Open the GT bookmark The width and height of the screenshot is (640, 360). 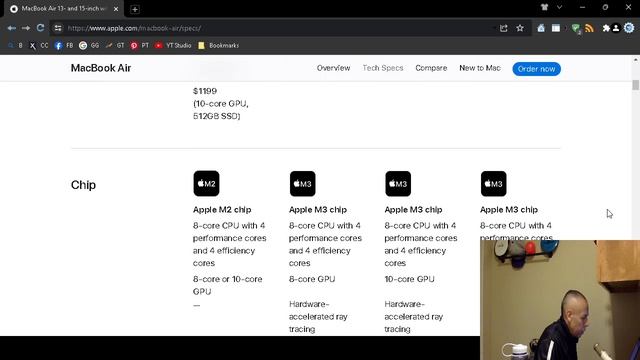(115, 45)
